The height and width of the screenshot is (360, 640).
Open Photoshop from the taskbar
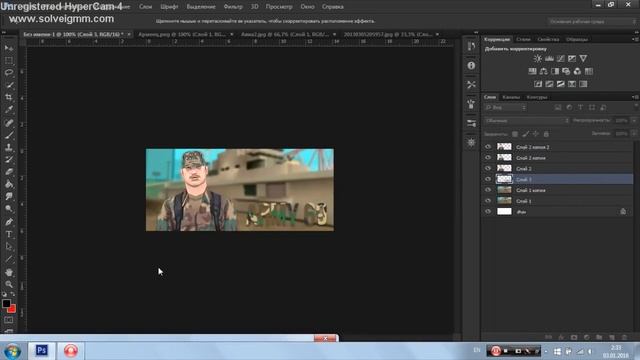42,351
